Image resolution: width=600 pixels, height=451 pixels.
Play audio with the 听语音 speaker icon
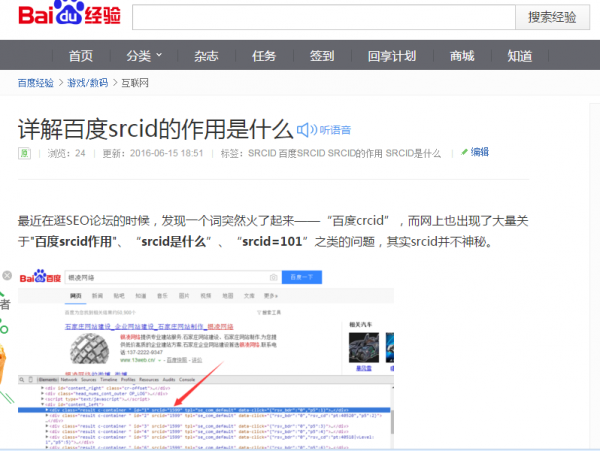[306, 129]
